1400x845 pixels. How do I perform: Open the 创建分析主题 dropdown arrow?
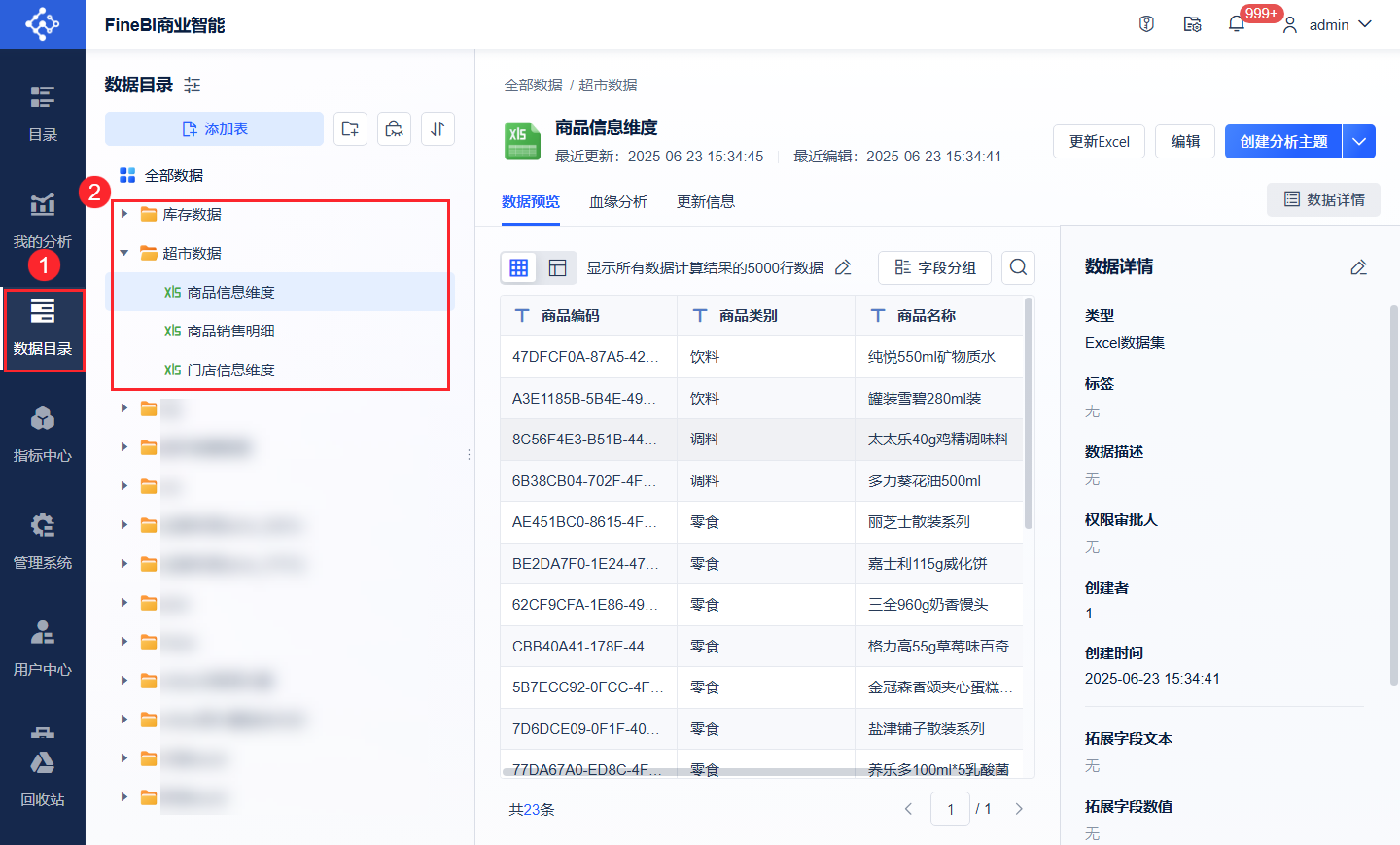(1359, 141)
